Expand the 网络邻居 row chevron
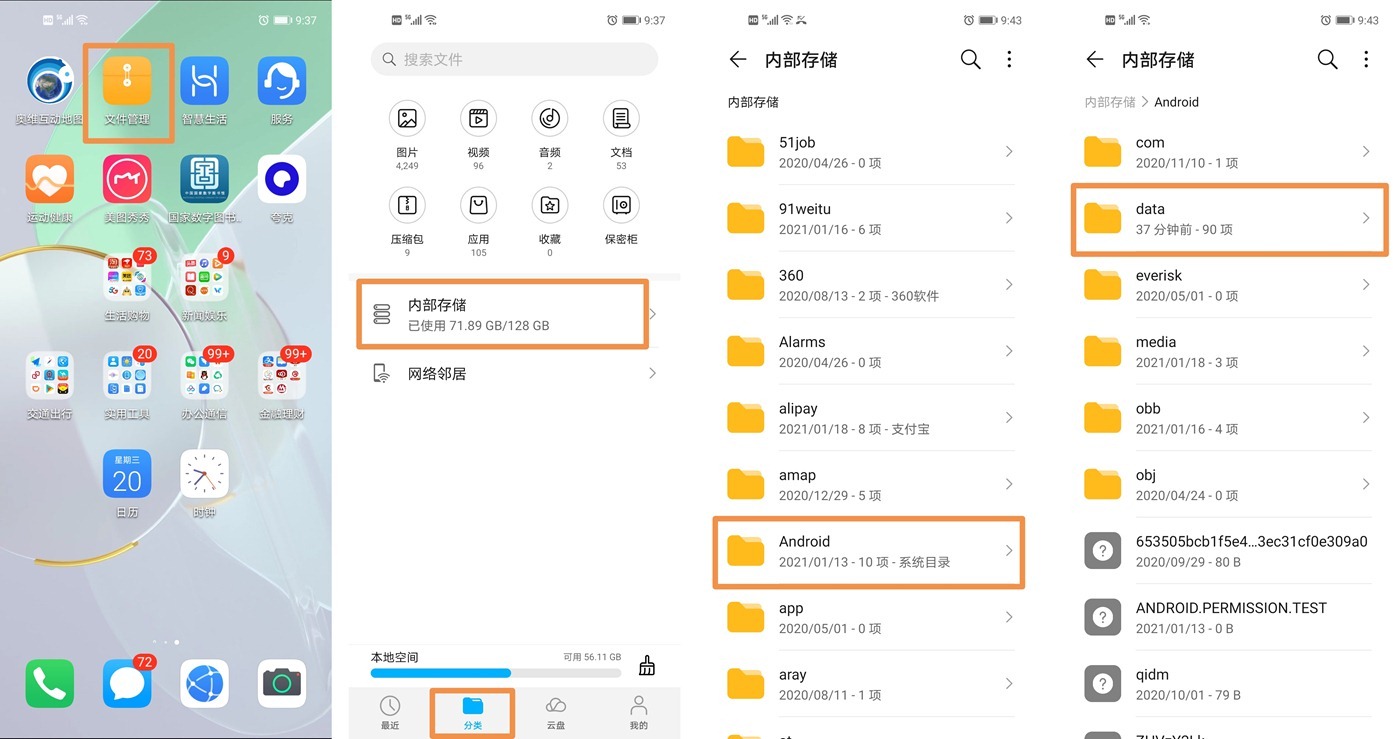This screenshot has width=1393, height=739. pos(652,374)
